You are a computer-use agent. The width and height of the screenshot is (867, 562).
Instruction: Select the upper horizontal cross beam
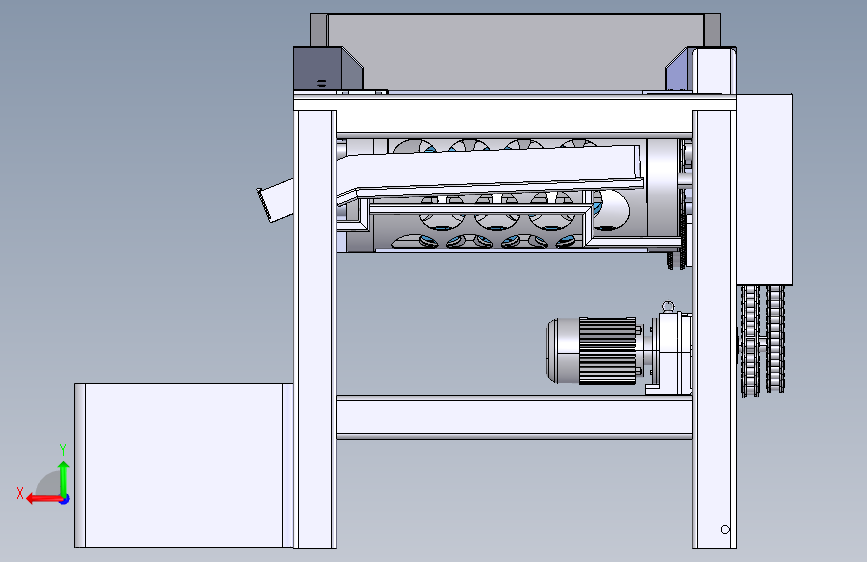coord(514,116)
